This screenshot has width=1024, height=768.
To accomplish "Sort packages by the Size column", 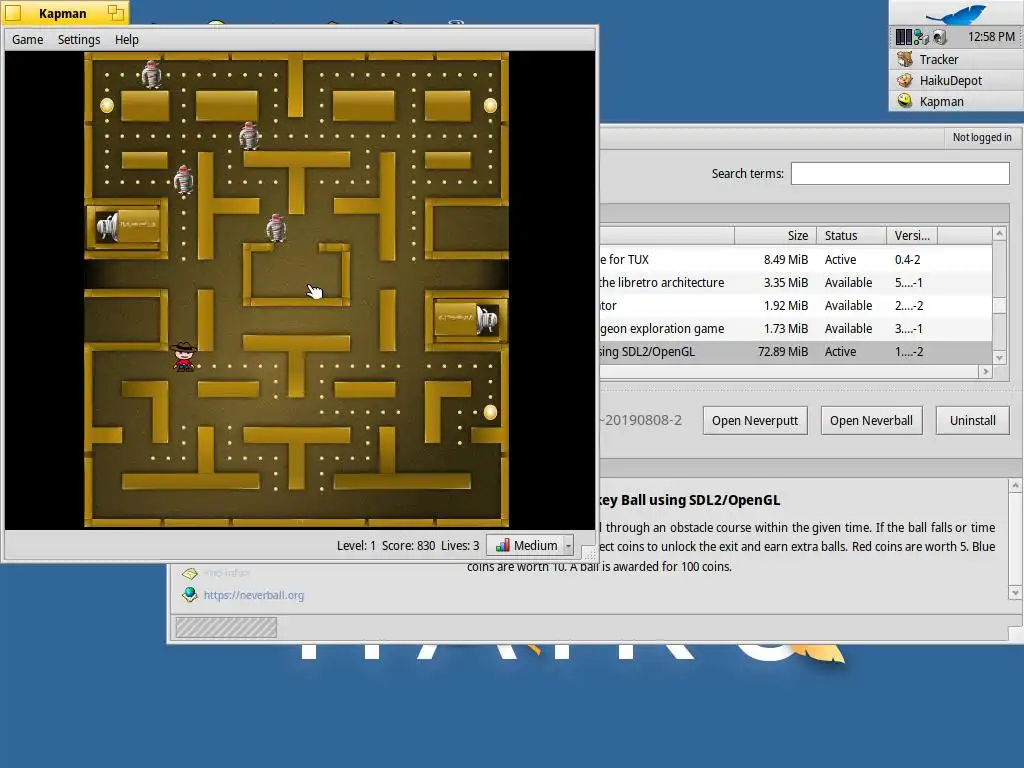I will click(775, 236).
